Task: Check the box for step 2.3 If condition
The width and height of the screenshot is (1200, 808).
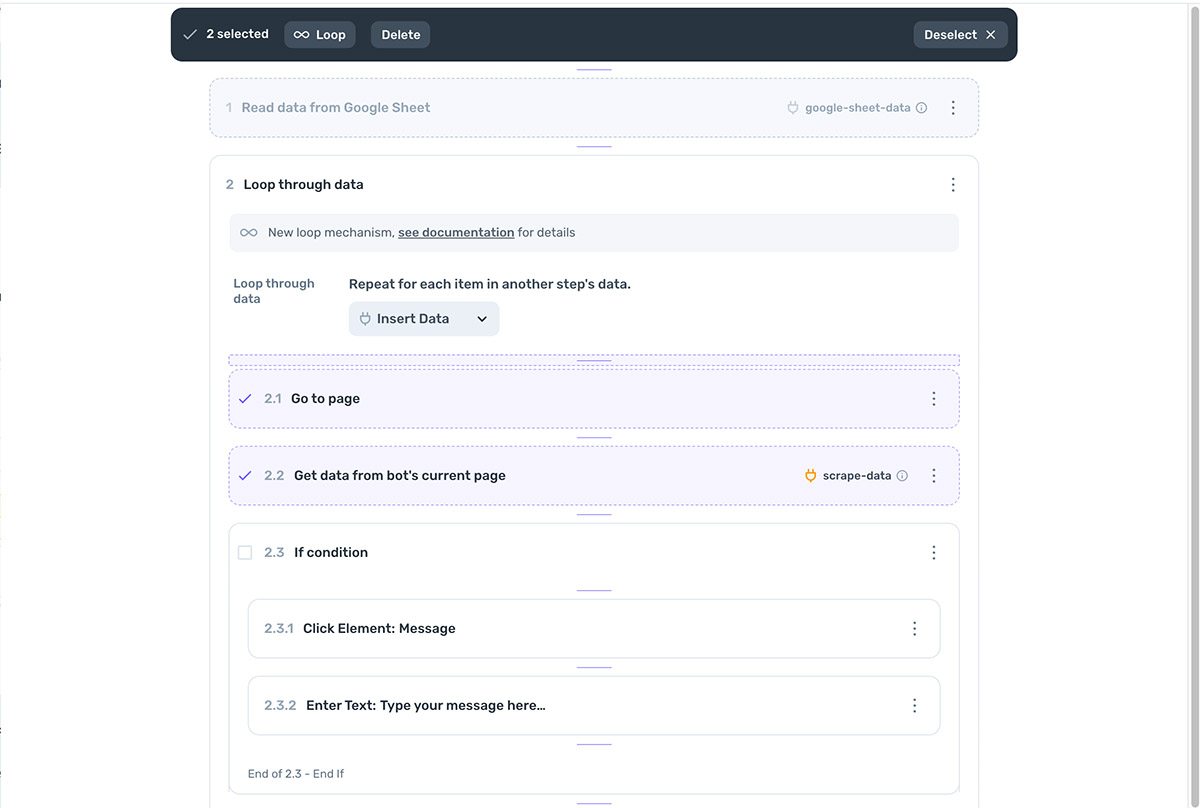Action: pyautogui.click(x=245, y=553)
